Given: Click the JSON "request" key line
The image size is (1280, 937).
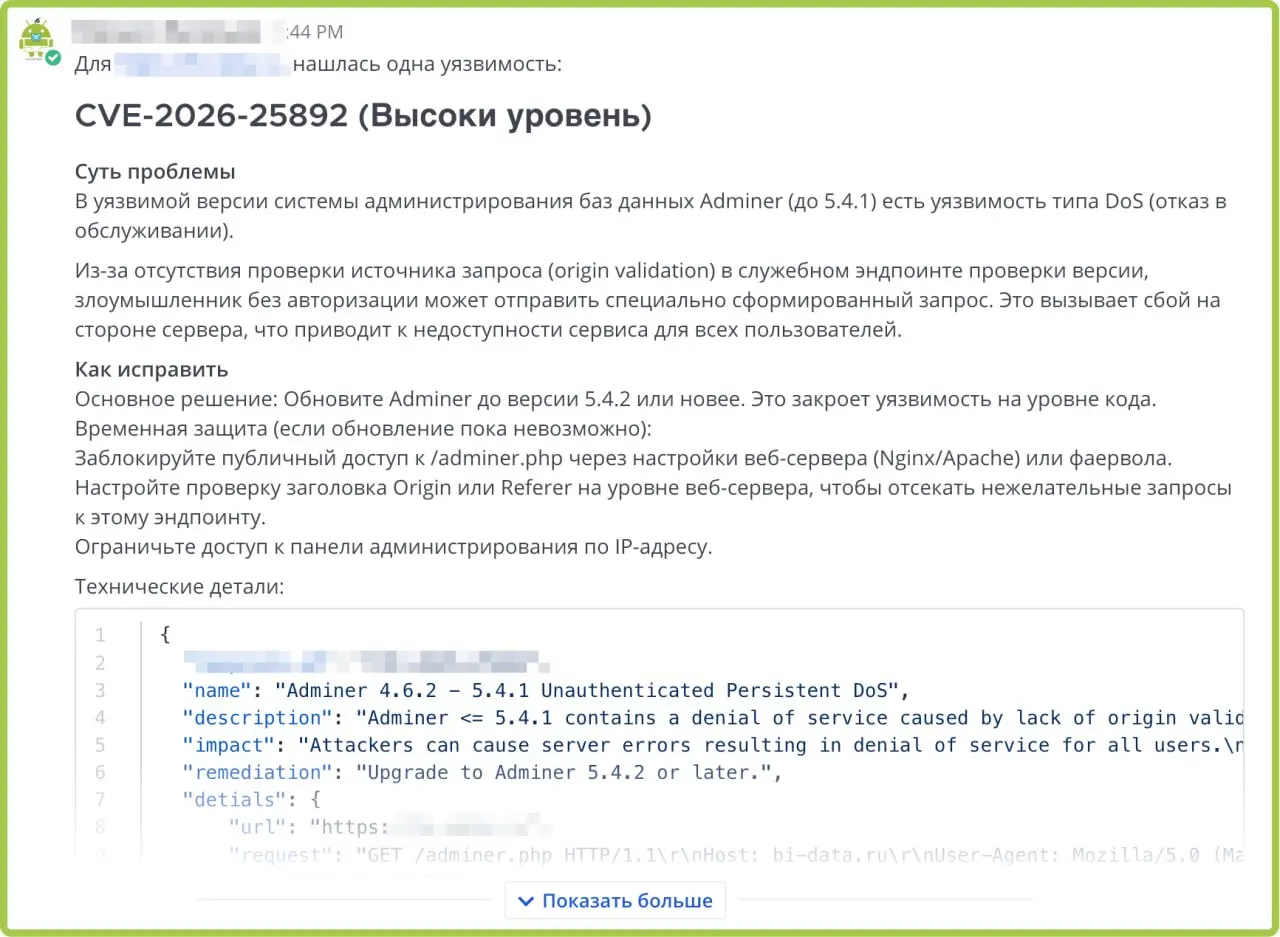Looking at the screenshot, I should 735,855.
